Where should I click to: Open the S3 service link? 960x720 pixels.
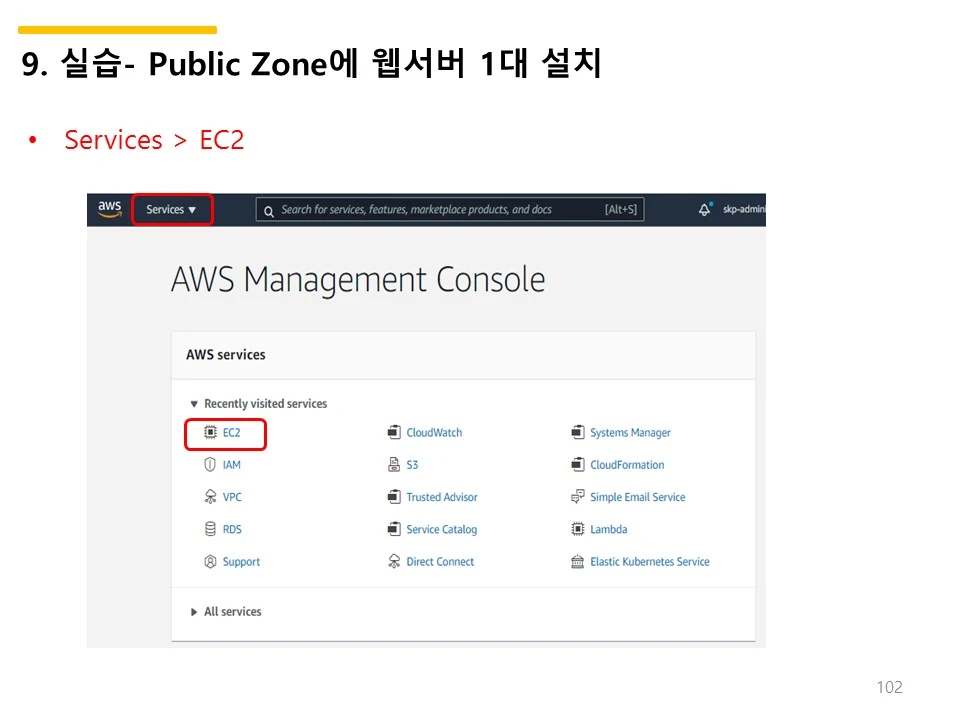pos(412,465)
